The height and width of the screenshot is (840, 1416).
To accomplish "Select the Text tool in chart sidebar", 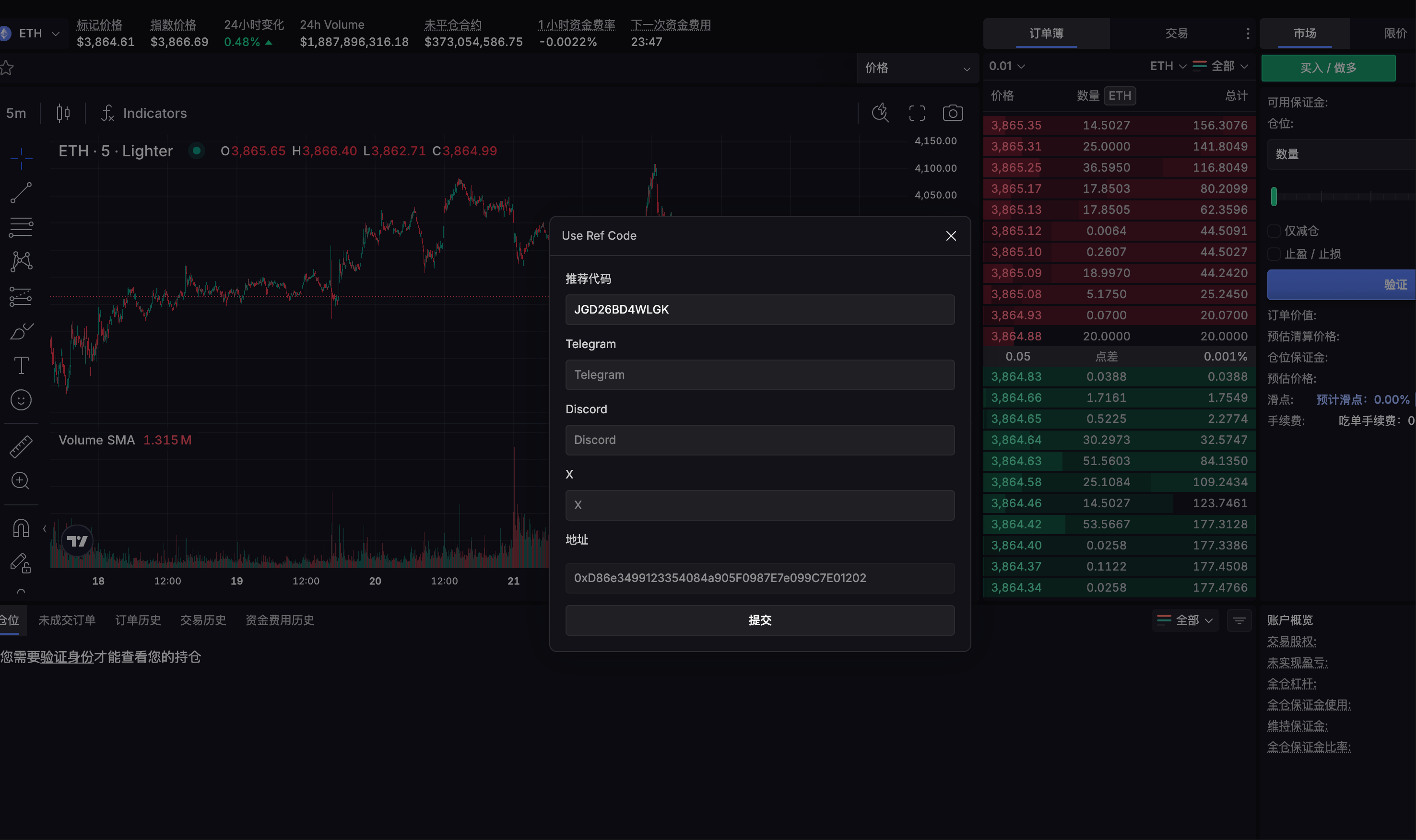I will coord(21,365).
